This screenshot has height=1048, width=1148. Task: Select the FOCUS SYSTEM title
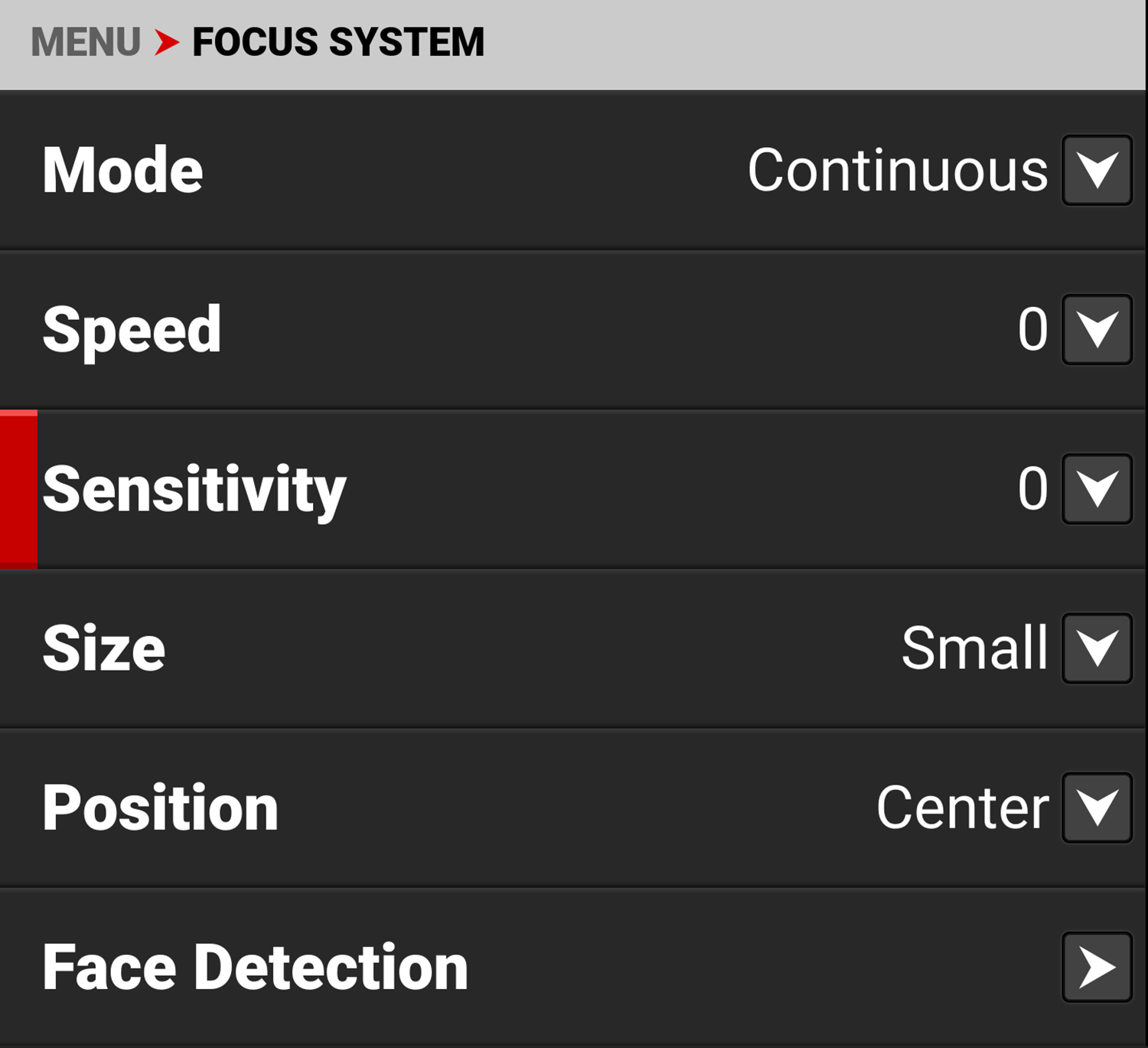[x=338, y=42]
